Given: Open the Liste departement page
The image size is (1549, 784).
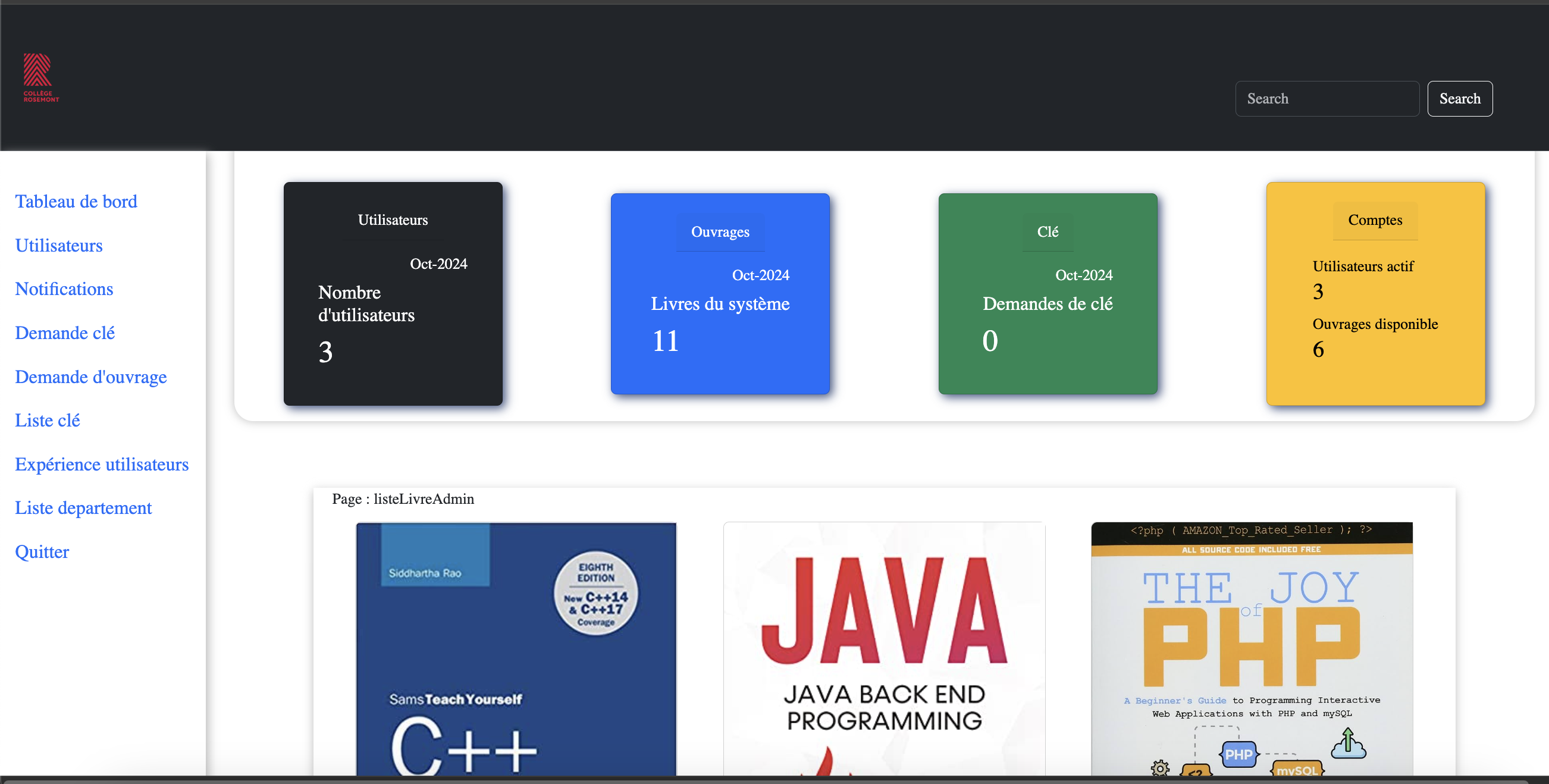Looking at the screenshot, I should click(83, 508).
